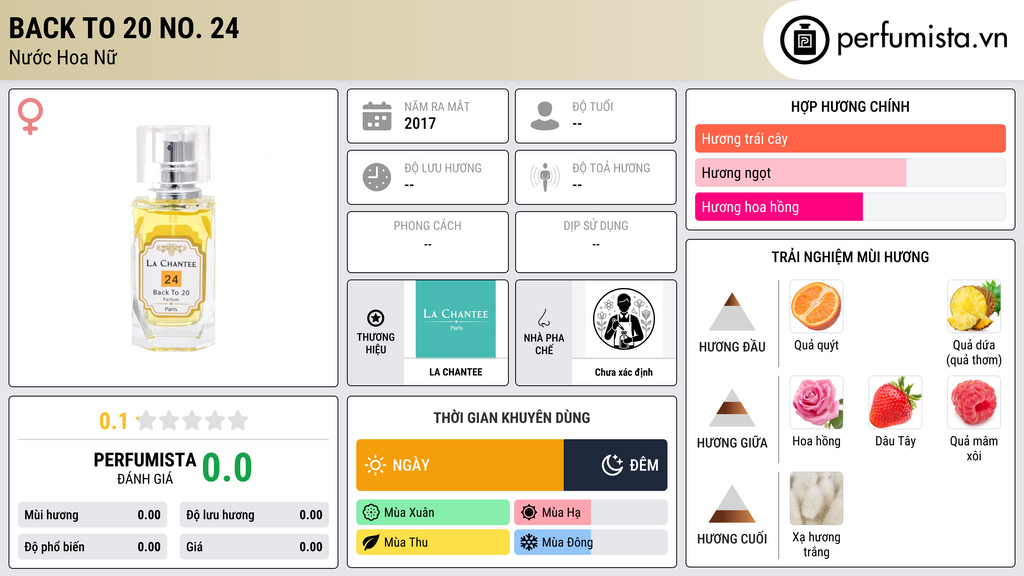The image size is (1024, 576).
Task: Click the perfumista.vn site name
Action: click(x=922, y=39)
